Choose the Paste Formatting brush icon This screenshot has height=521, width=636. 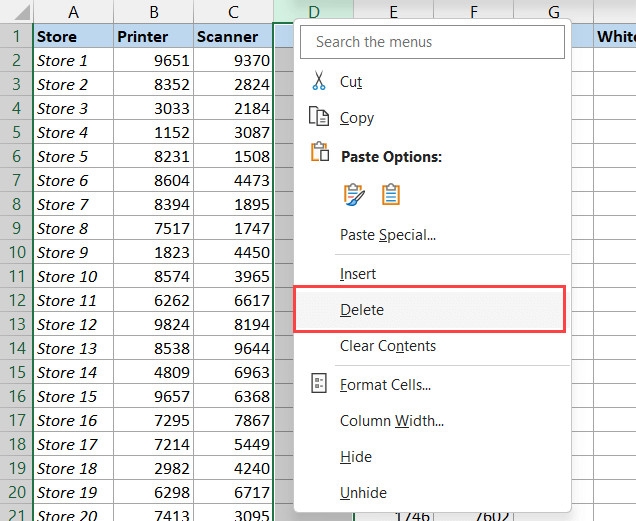[x=354, y=195]
